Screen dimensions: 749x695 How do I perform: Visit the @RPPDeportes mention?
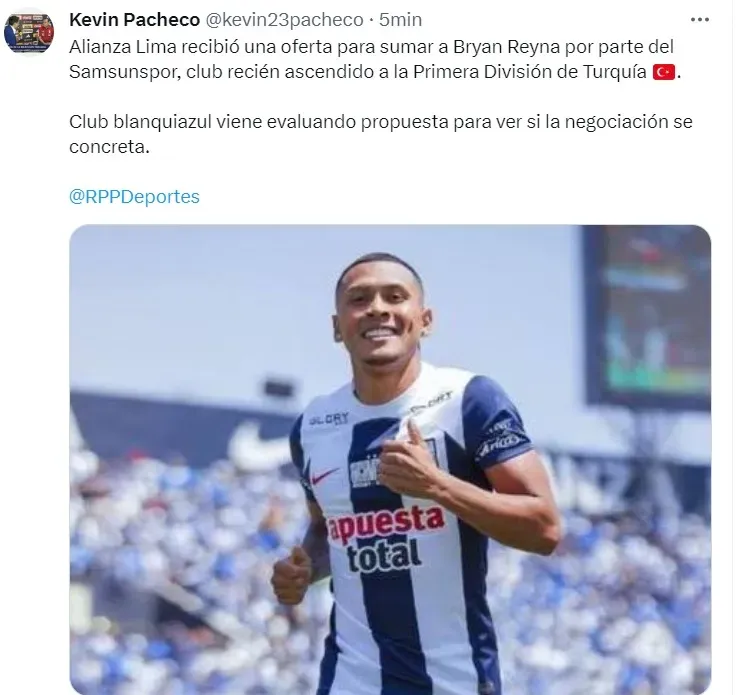[134, 196]
